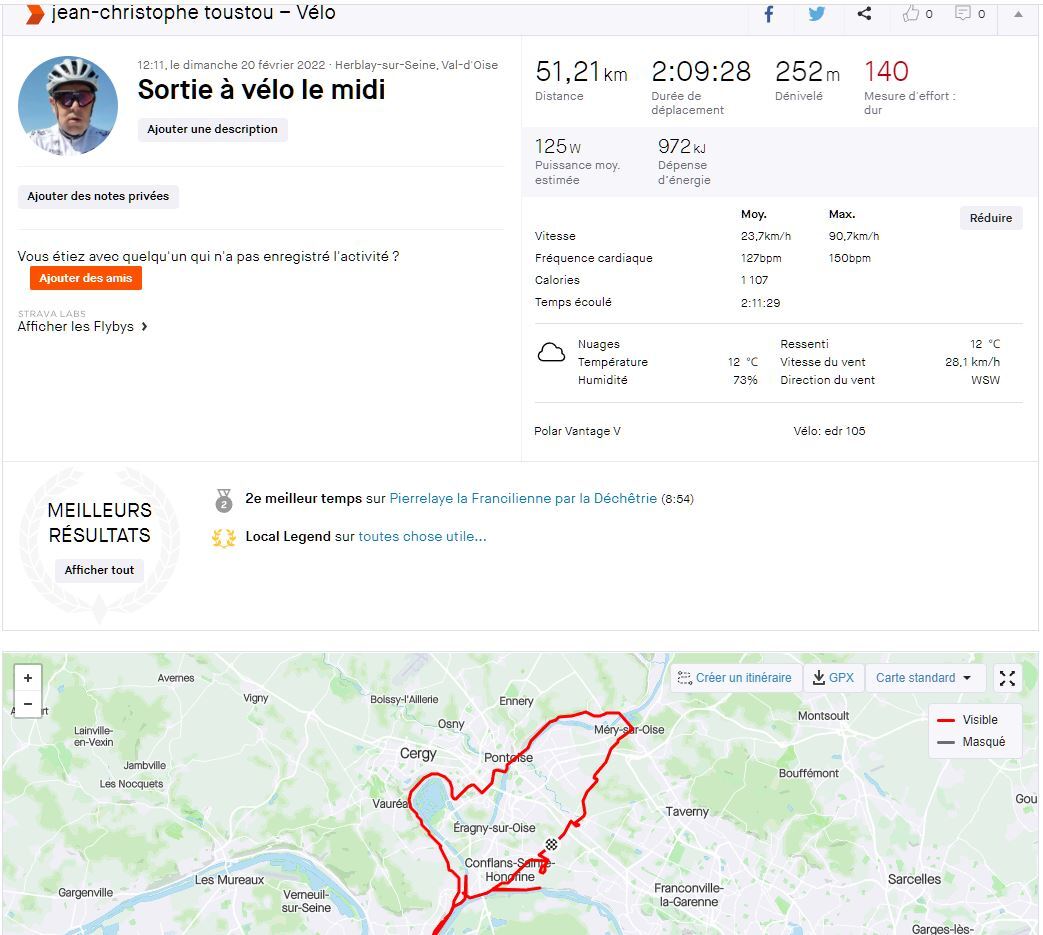
Task: Zoom out on the map
Action: tap(28, 704)
